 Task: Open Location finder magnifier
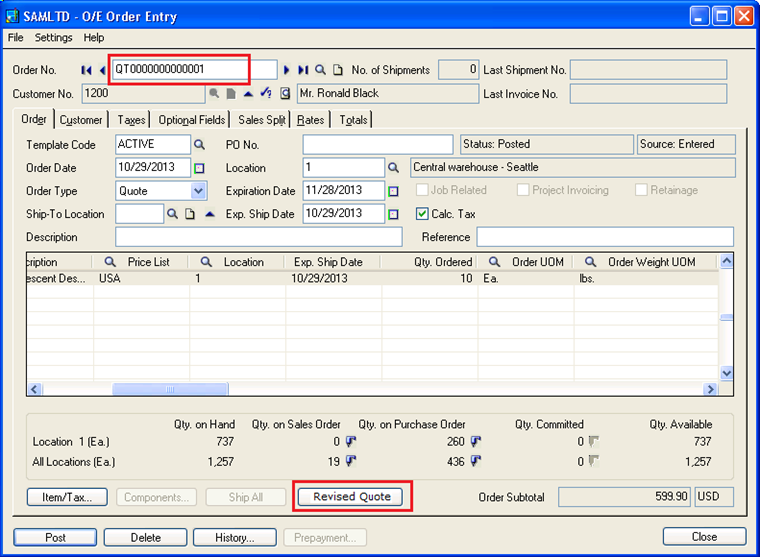(393, 168)
